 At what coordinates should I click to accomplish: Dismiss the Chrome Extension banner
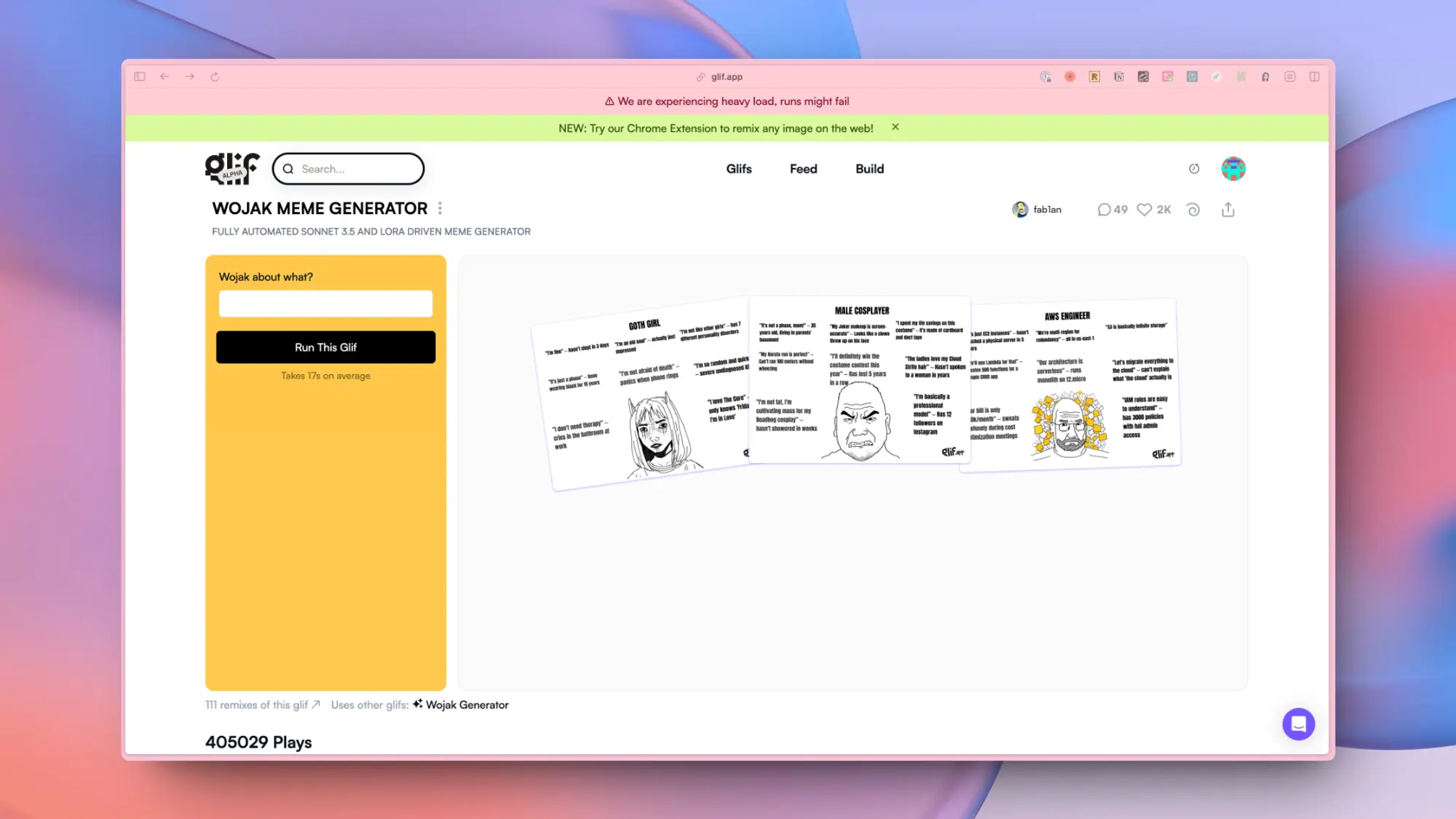pos(895,127)
